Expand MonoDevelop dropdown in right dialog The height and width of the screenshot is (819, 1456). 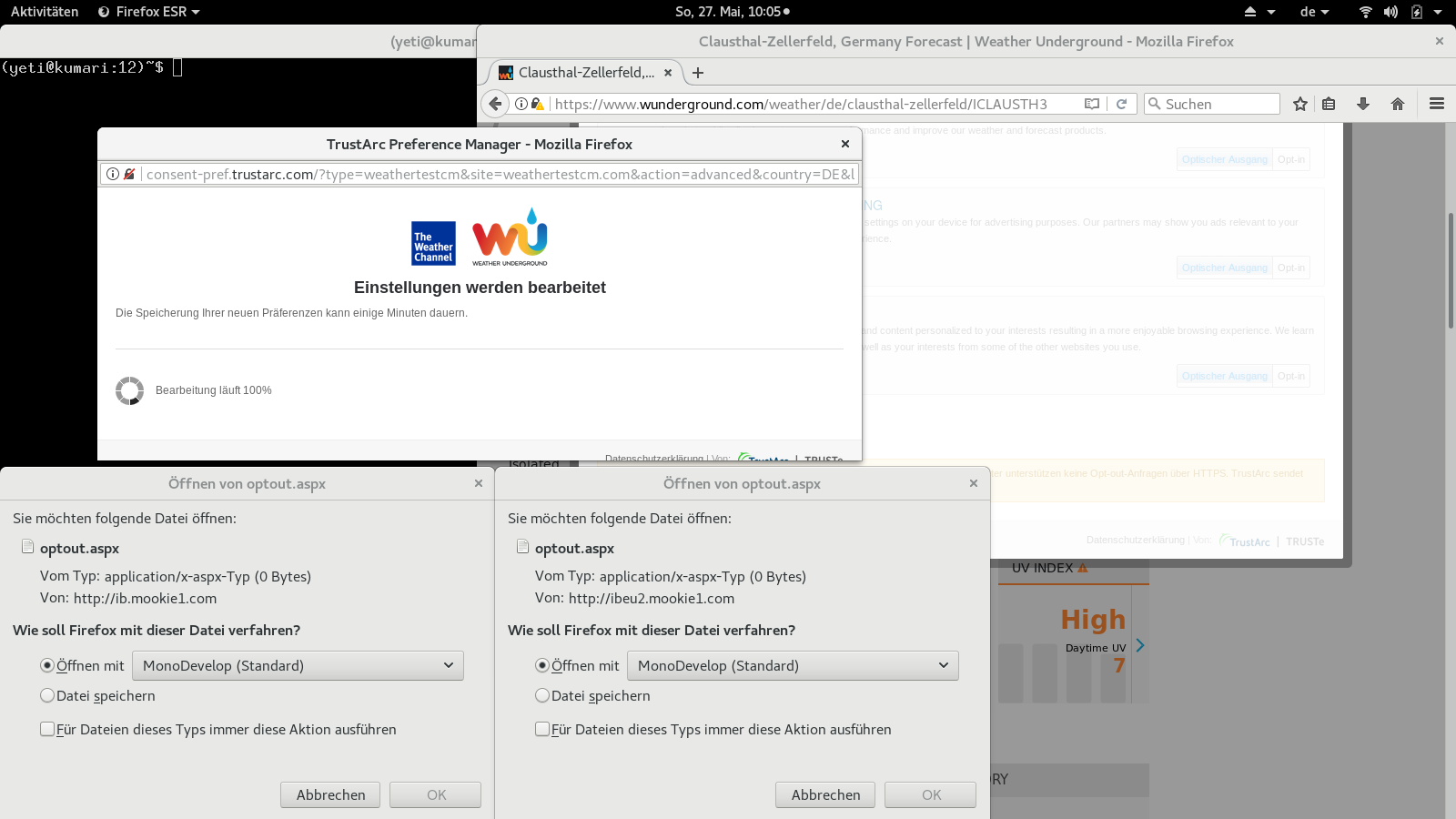pos(793,665)
